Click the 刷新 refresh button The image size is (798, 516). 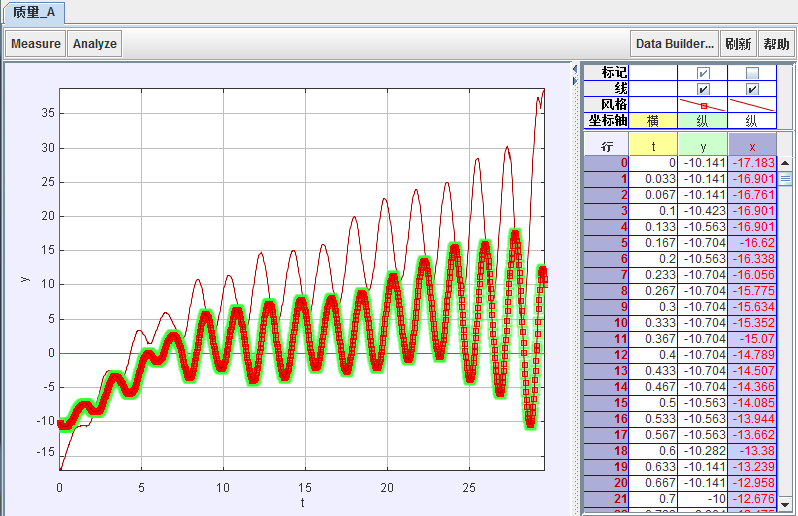[738, 44]
